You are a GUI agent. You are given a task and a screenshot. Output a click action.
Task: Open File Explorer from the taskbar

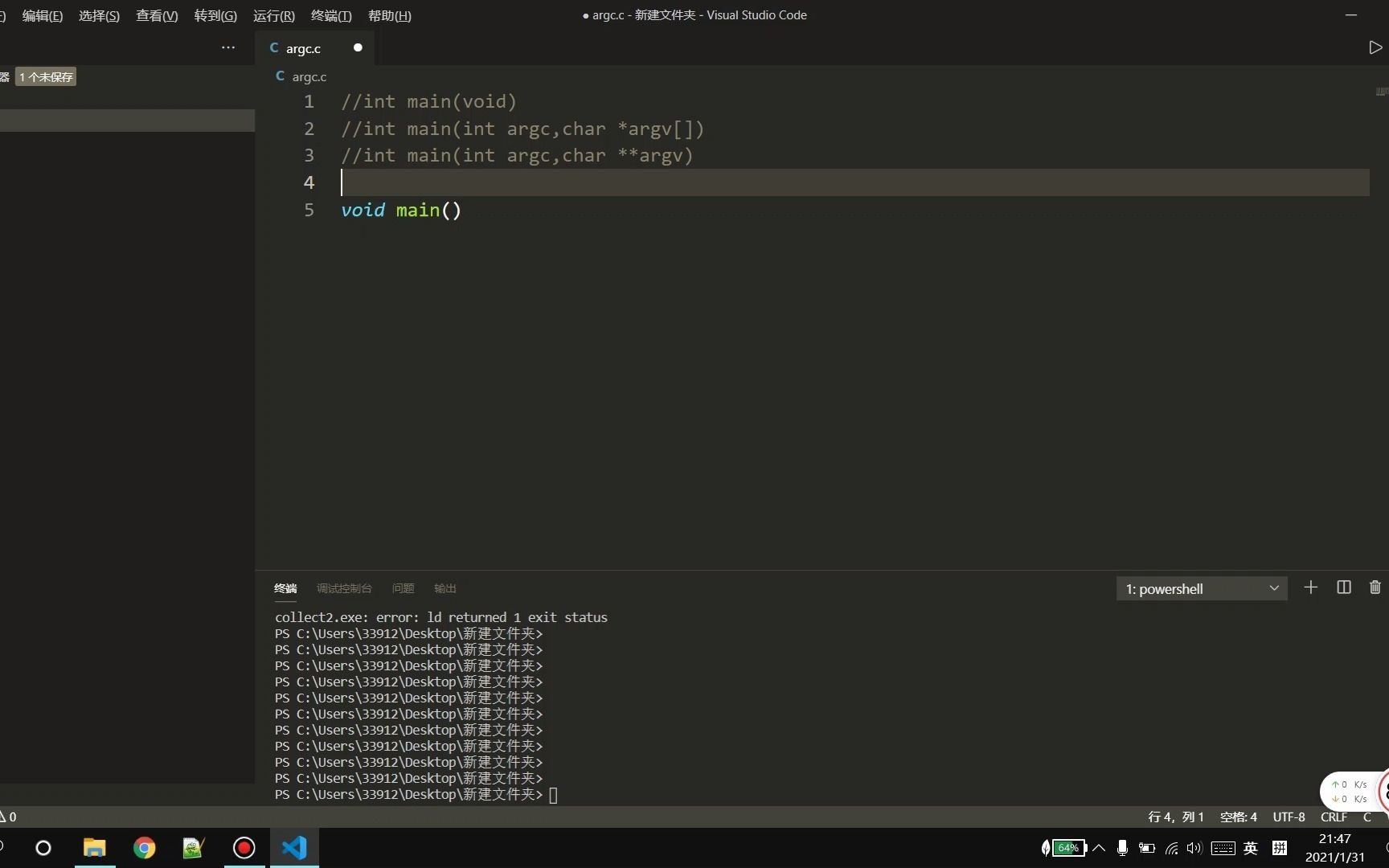[94, 848]
